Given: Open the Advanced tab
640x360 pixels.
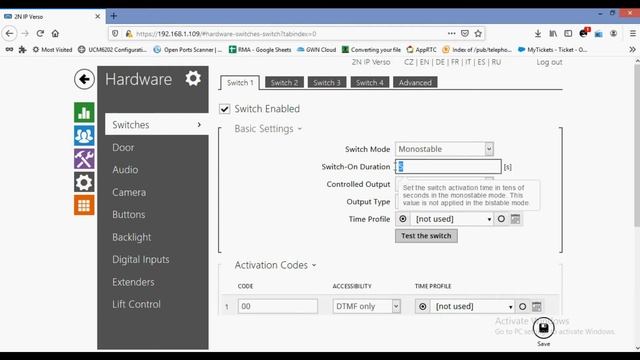Looking at the screenshot, I should point(415,82).
